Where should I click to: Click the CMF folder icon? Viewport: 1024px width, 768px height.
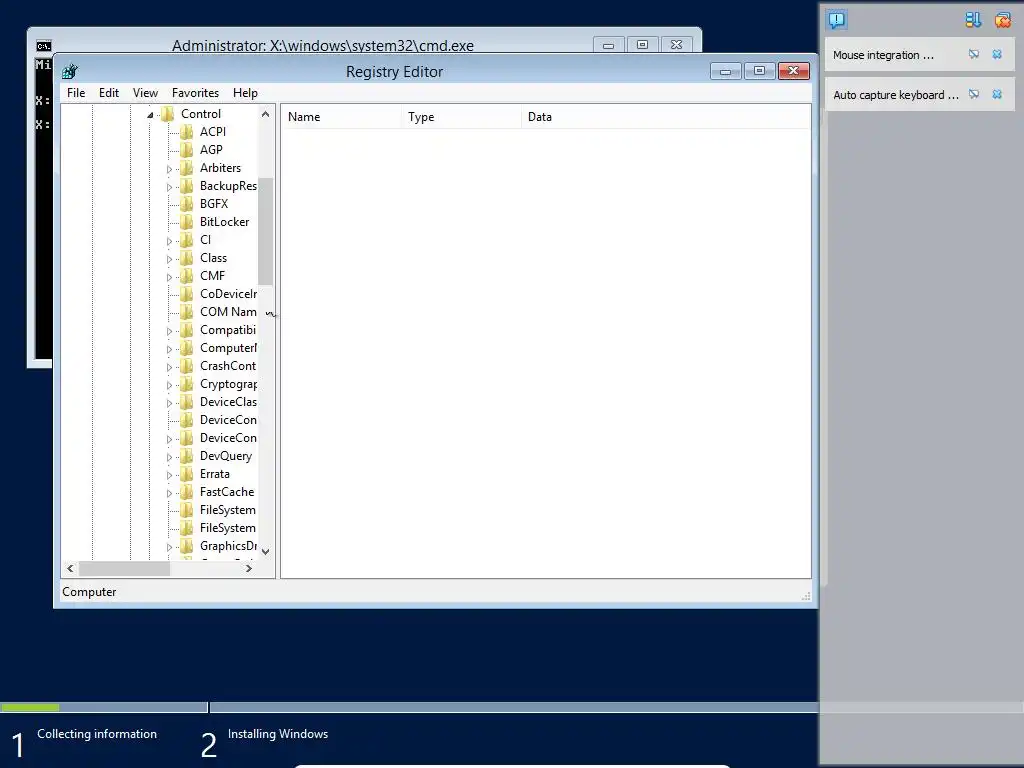click(187, 276)
